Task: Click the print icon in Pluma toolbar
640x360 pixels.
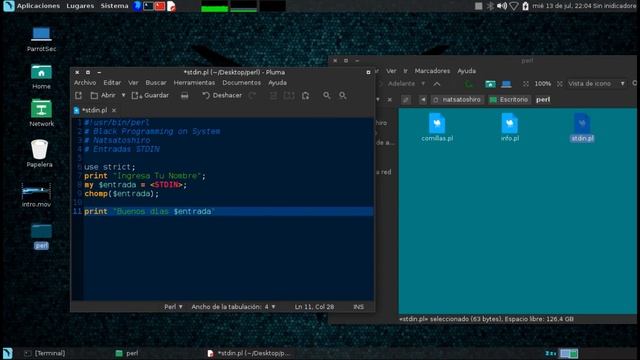Action: coord(184,96)
